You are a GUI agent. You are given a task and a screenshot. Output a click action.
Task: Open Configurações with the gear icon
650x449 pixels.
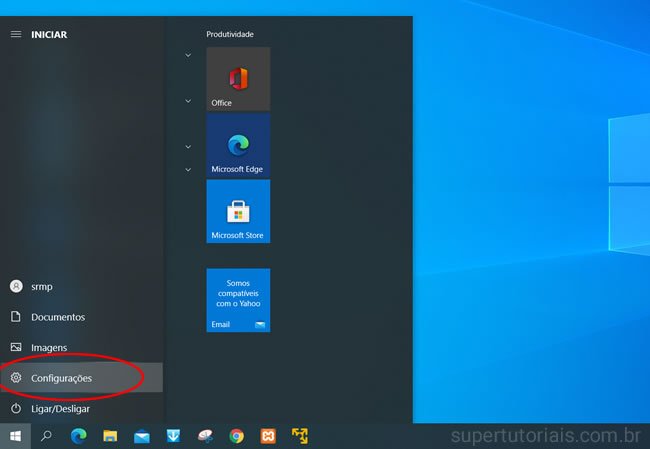[60, 378]
